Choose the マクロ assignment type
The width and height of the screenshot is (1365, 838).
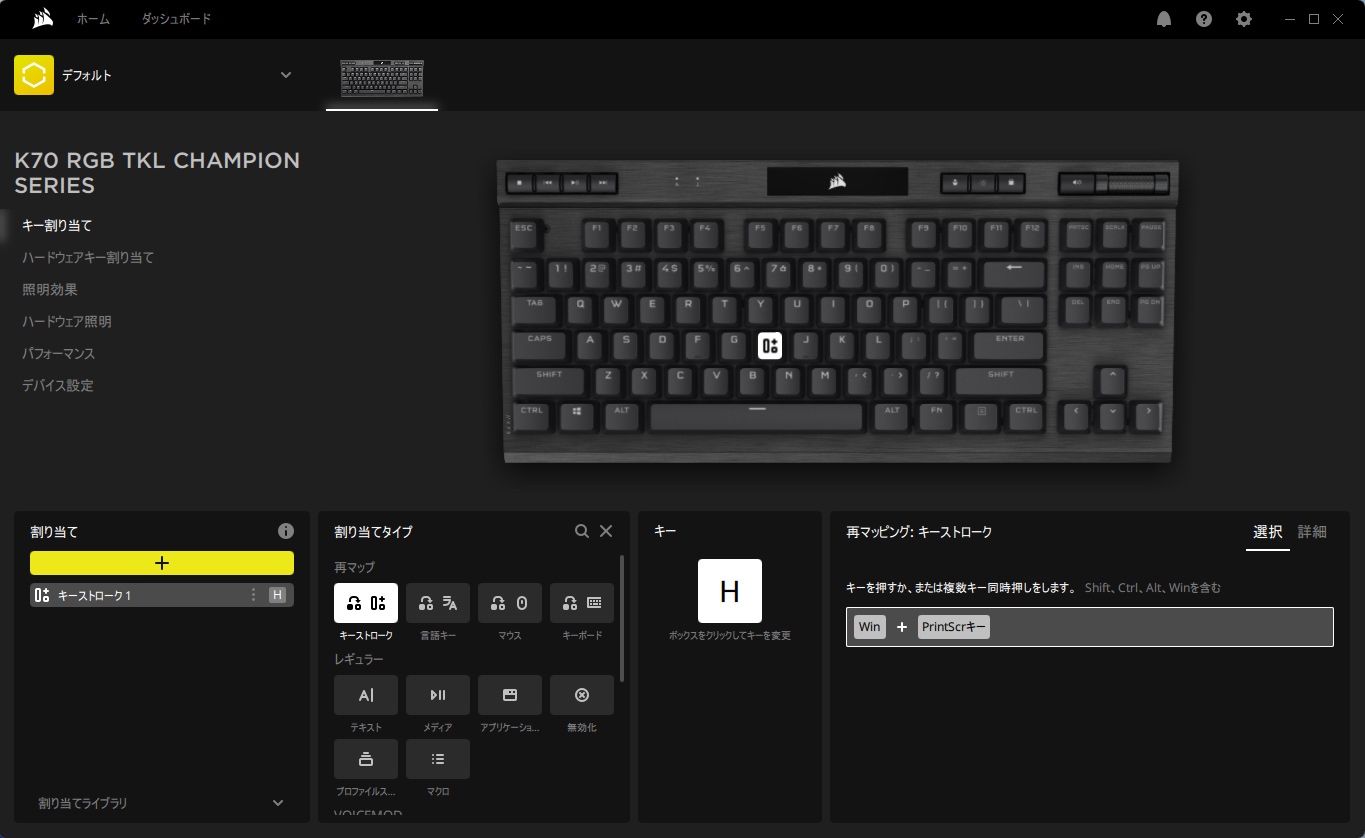pyautogui.click(x=438, y=759)
